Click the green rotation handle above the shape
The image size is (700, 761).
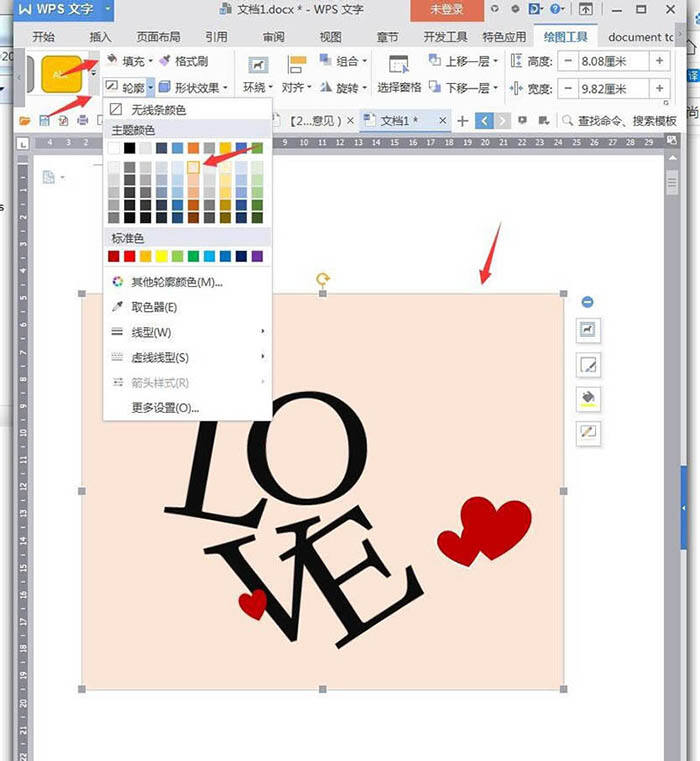(322, 280)
